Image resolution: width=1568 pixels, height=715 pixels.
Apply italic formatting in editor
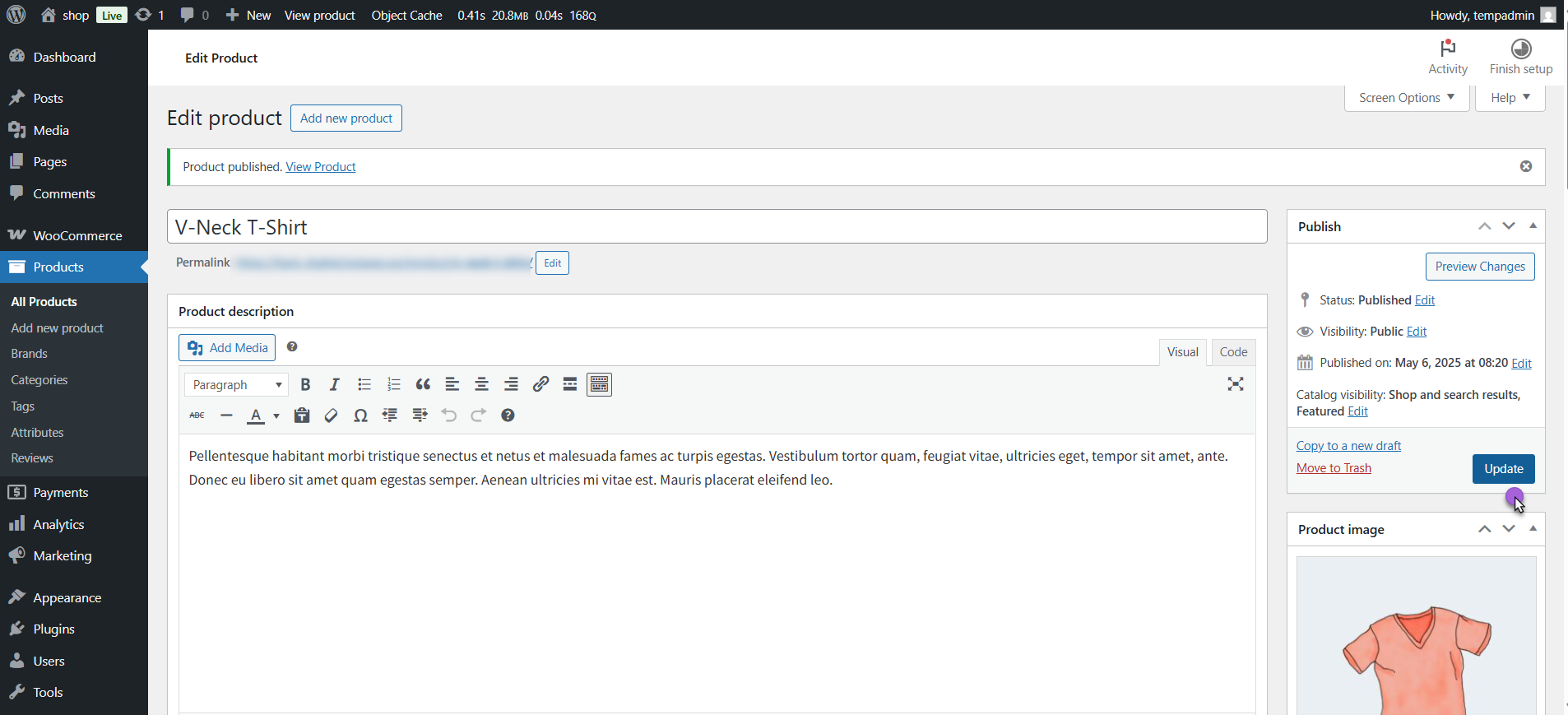tap(334, 384)
